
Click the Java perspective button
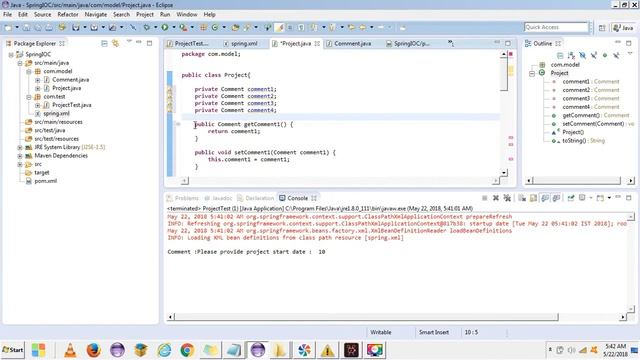(x=623, y=28)
